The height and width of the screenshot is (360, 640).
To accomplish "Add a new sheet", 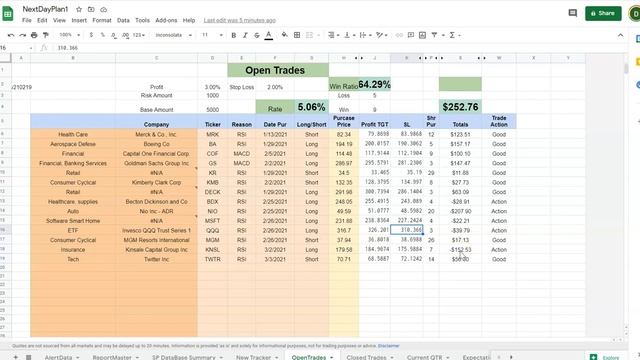I will point(16,357).
